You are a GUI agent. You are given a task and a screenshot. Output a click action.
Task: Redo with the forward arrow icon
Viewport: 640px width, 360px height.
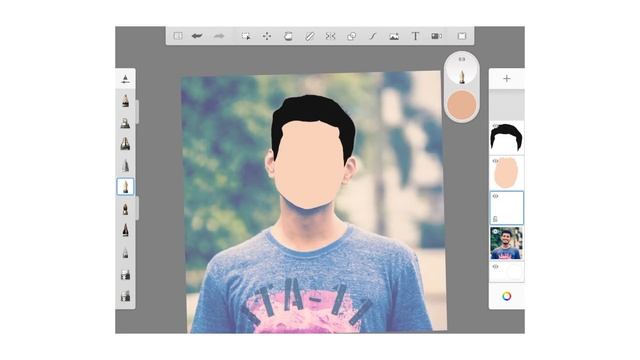point(219,36)
